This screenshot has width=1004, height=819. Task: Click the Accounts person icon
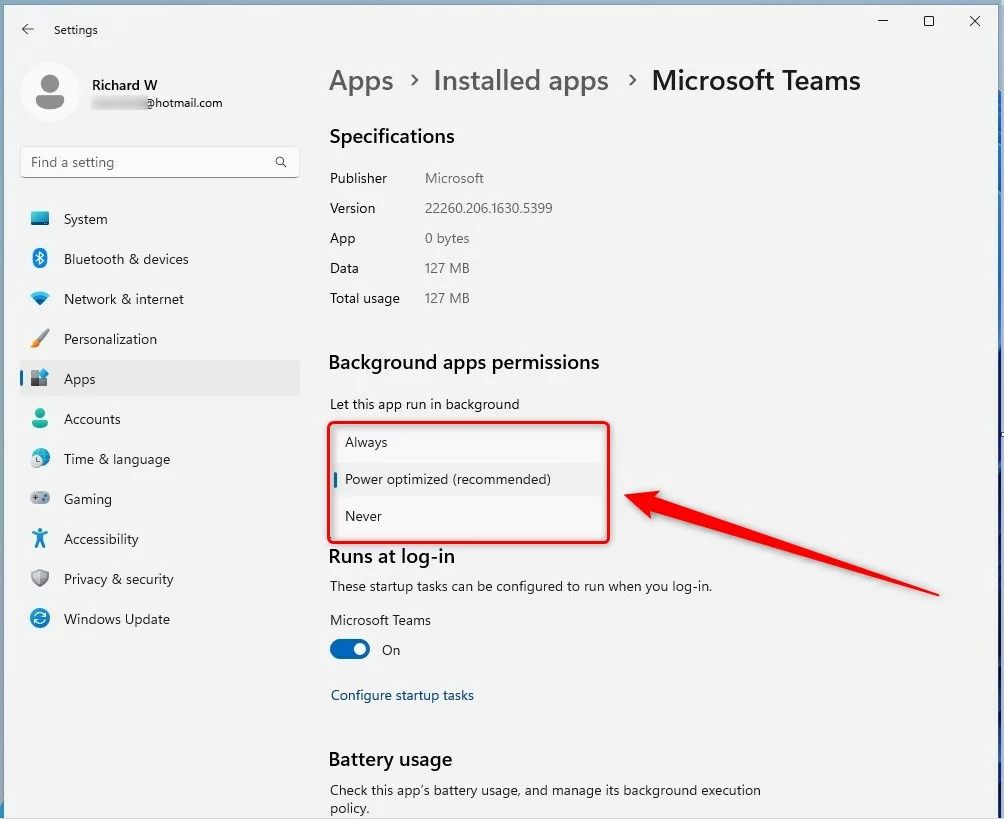(x=40, y=419)
